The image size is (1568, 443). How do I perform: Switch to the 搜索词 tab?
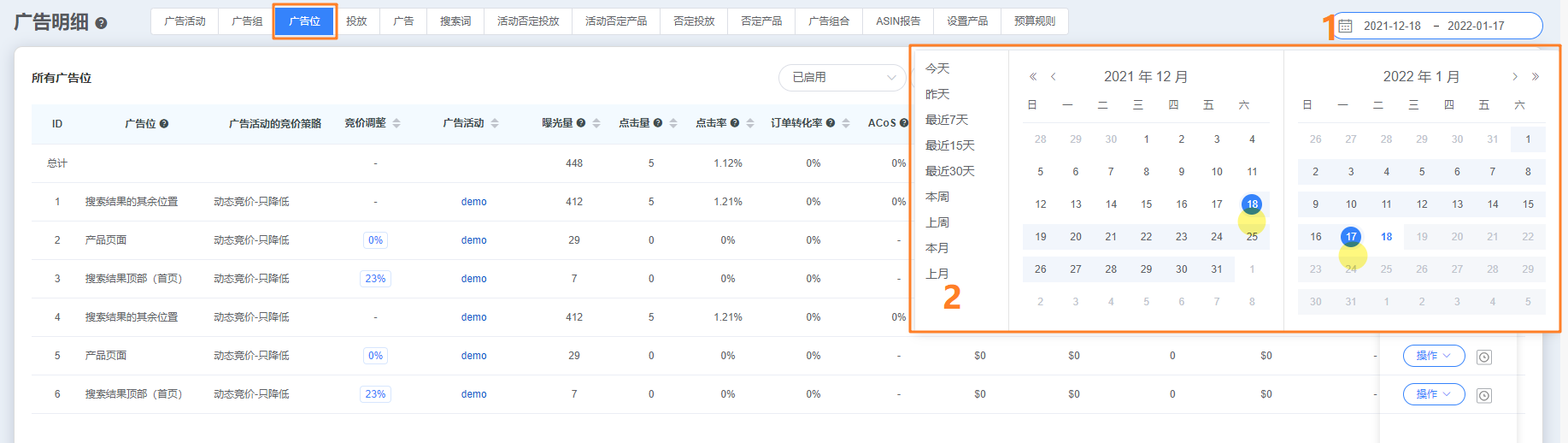(x=455, y=21)
